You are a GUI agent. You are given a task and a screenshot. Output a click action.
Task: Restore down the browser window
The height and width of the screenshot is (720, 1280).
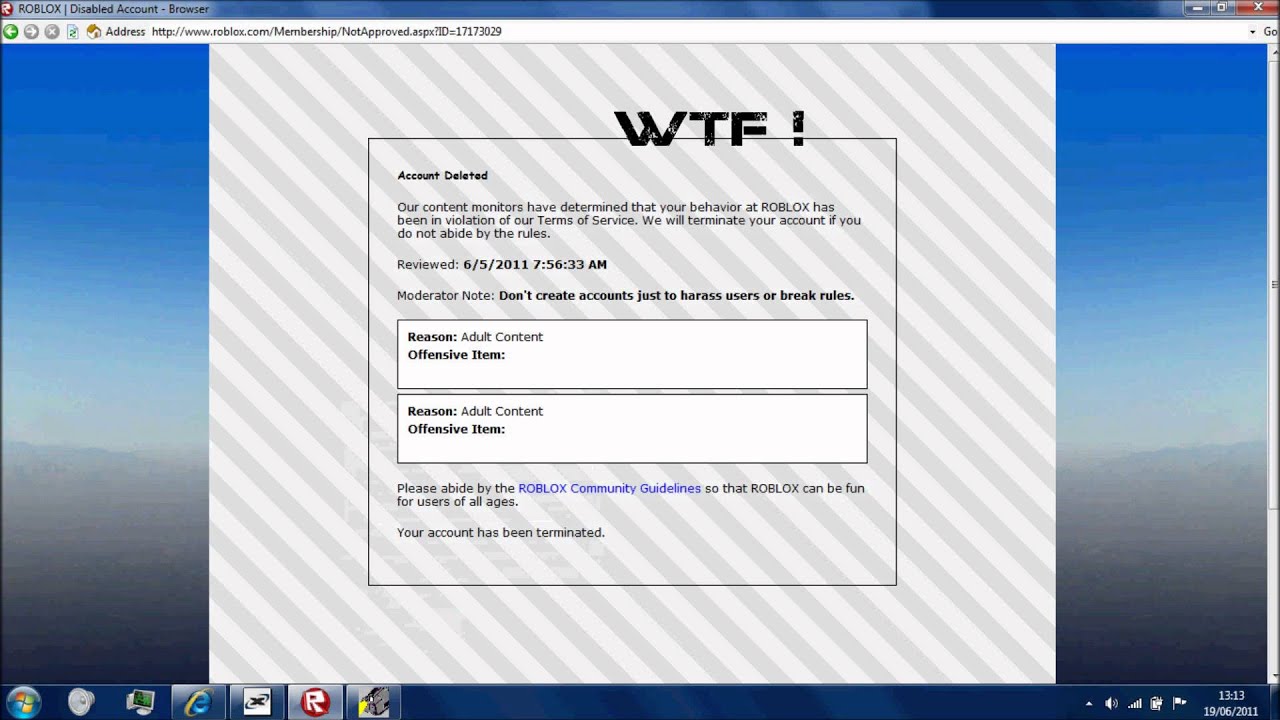1221,7
